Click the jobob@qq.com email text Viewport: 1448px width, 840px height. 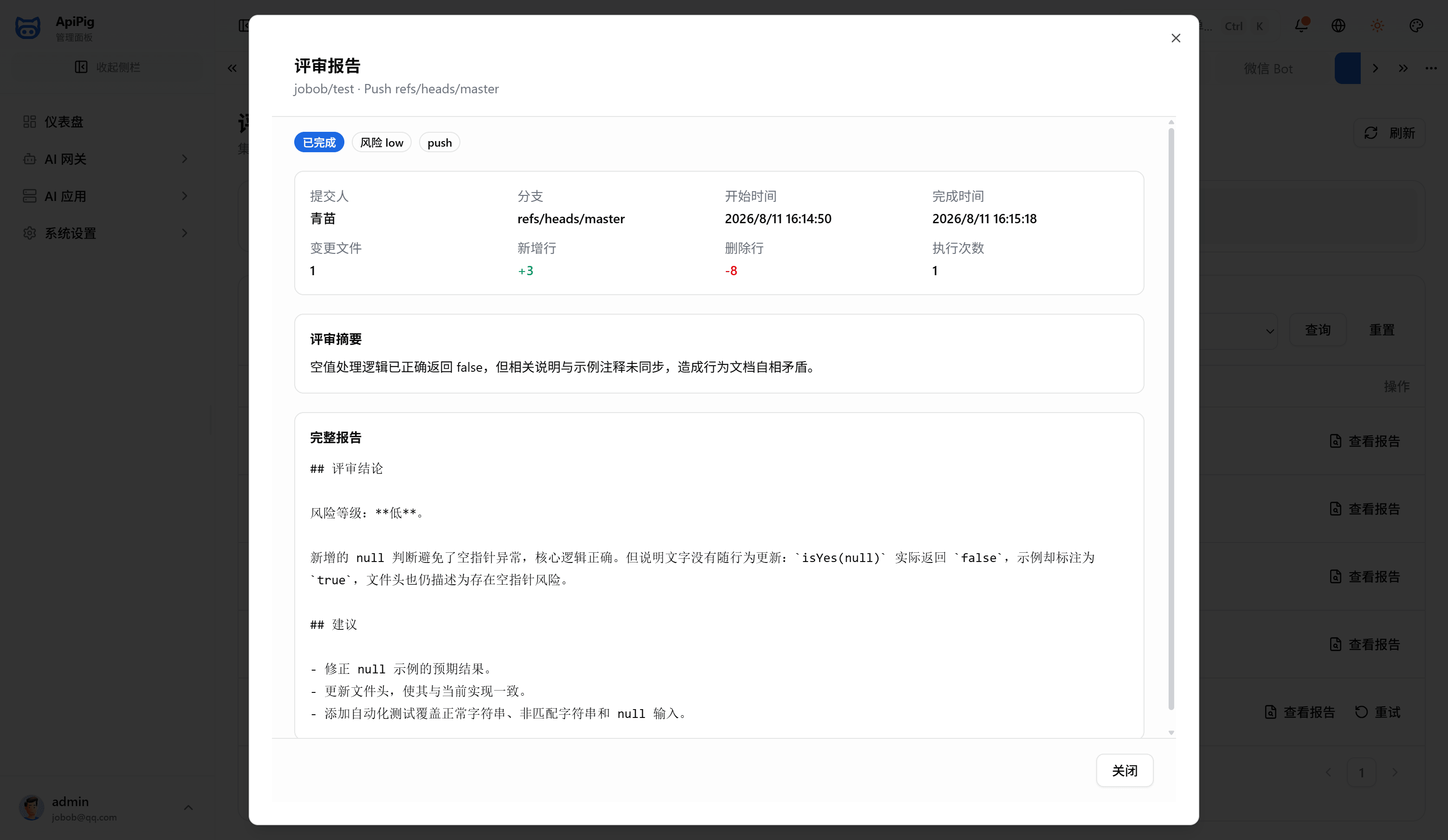pyautogui.click(x=84, y=817)
